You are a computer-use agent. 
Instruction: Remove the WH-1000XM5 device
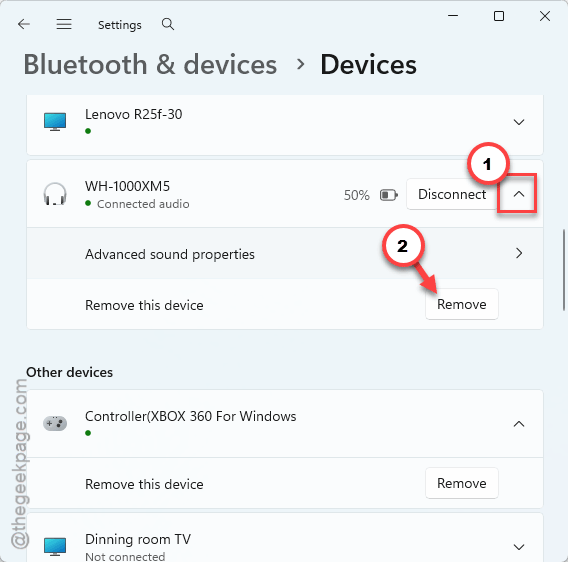pos(462,304)
